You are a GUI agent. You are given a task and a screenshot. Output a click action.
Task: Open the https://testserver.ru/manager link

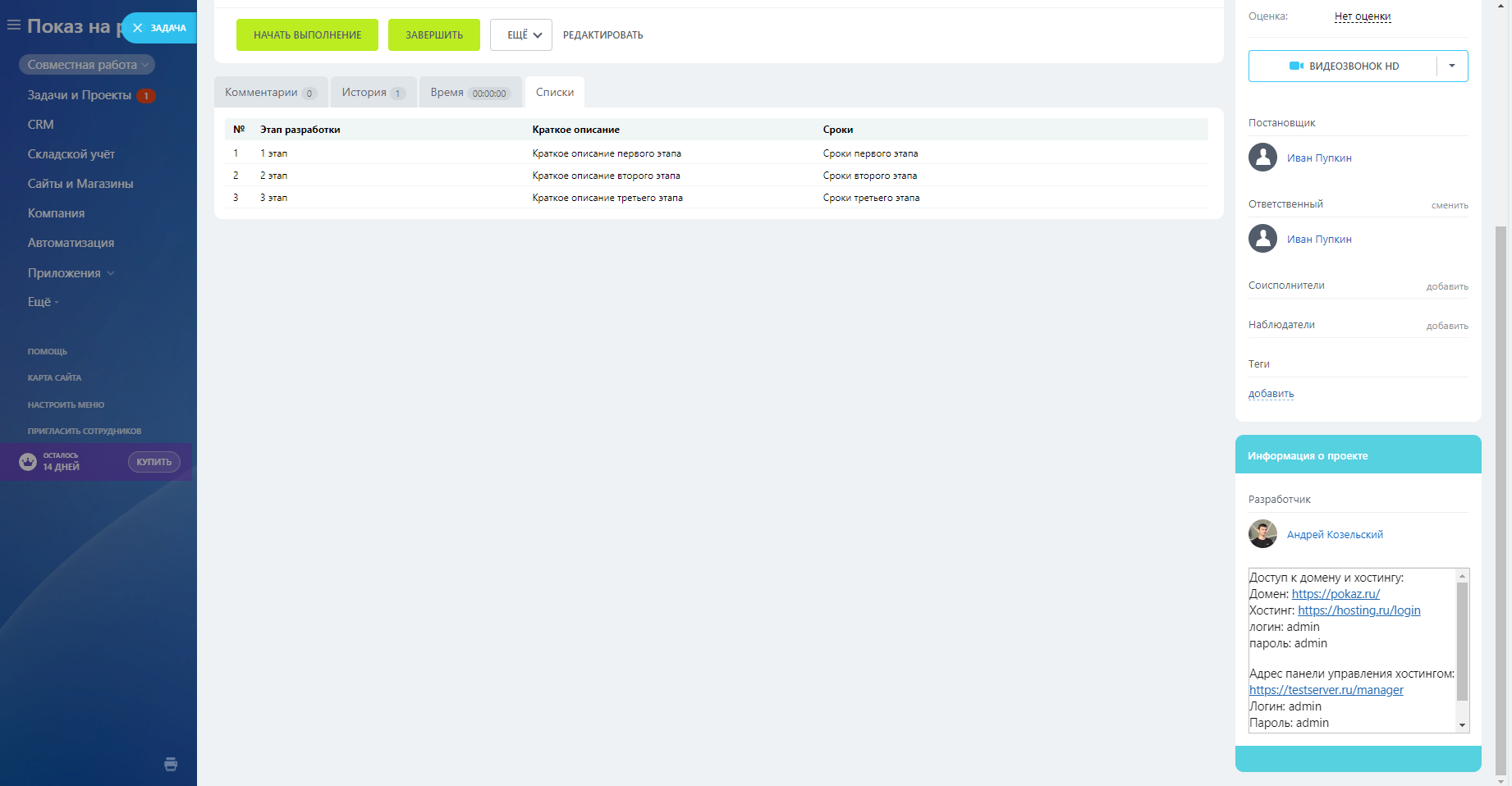coord(1326,690)
